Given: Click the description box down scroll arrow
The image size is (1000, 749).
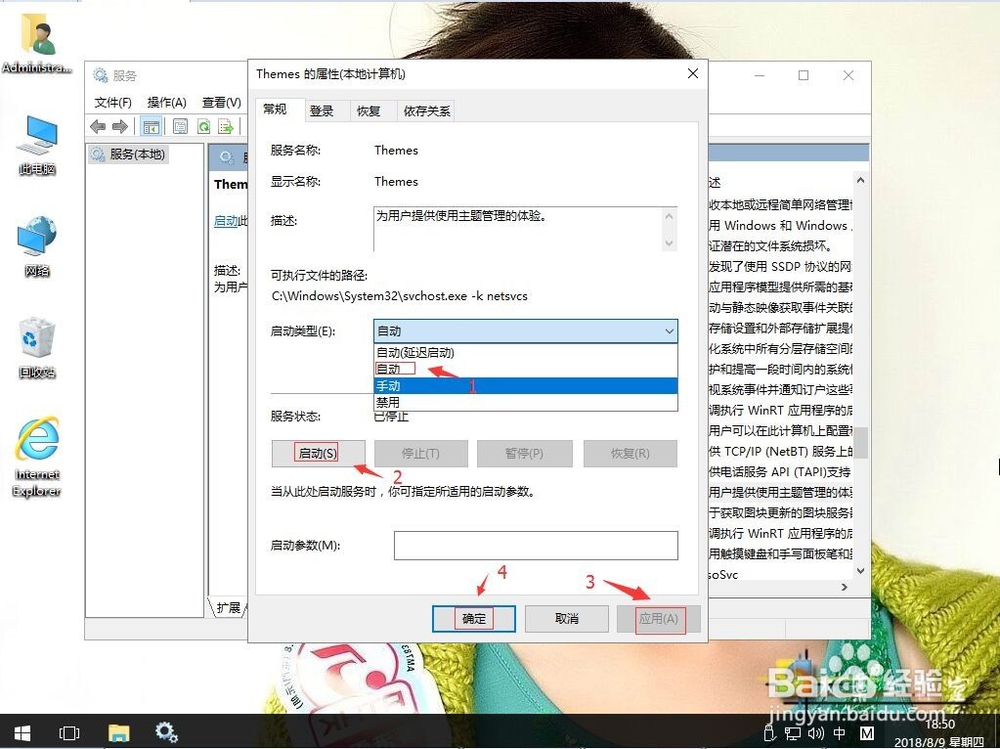Looking at the screenshot, I should point(669,242).
